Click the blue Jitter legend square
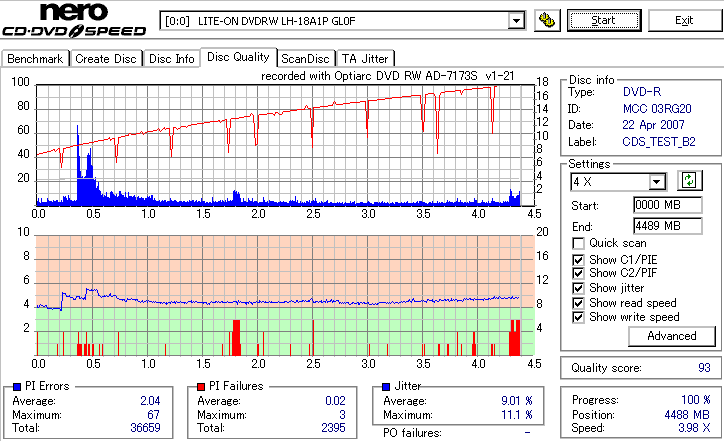This screenshot has width=724, height=441. (386, 387)
